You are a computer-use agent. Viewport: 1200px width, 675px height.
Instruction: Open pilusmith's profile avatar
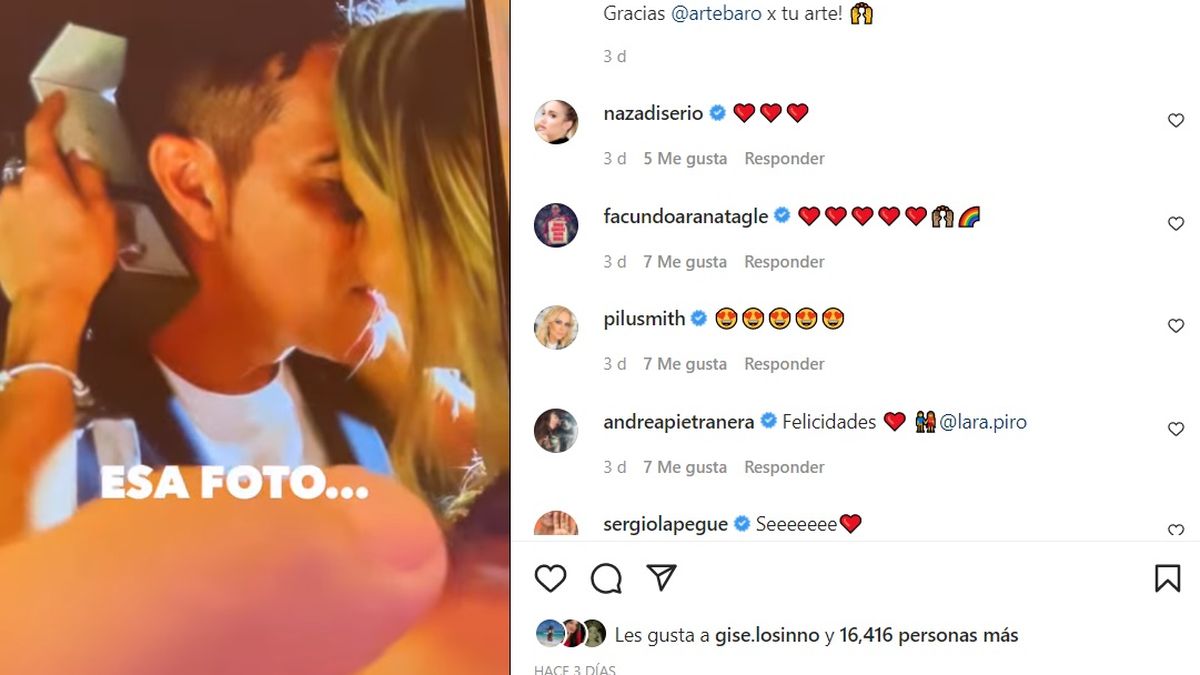coord(556,327)
